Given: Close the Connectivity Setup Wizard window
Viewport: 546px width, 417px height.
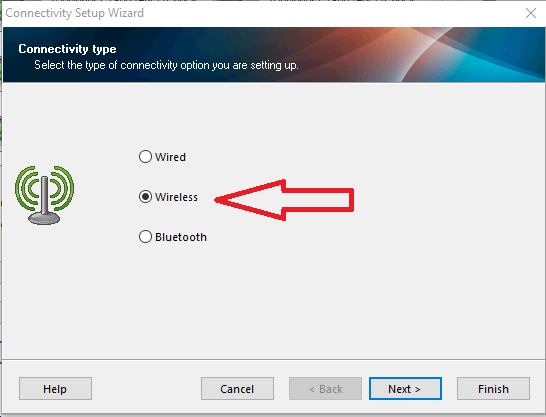Looking at the screenshot, I should pyautogui.click(x=531, y=13).
